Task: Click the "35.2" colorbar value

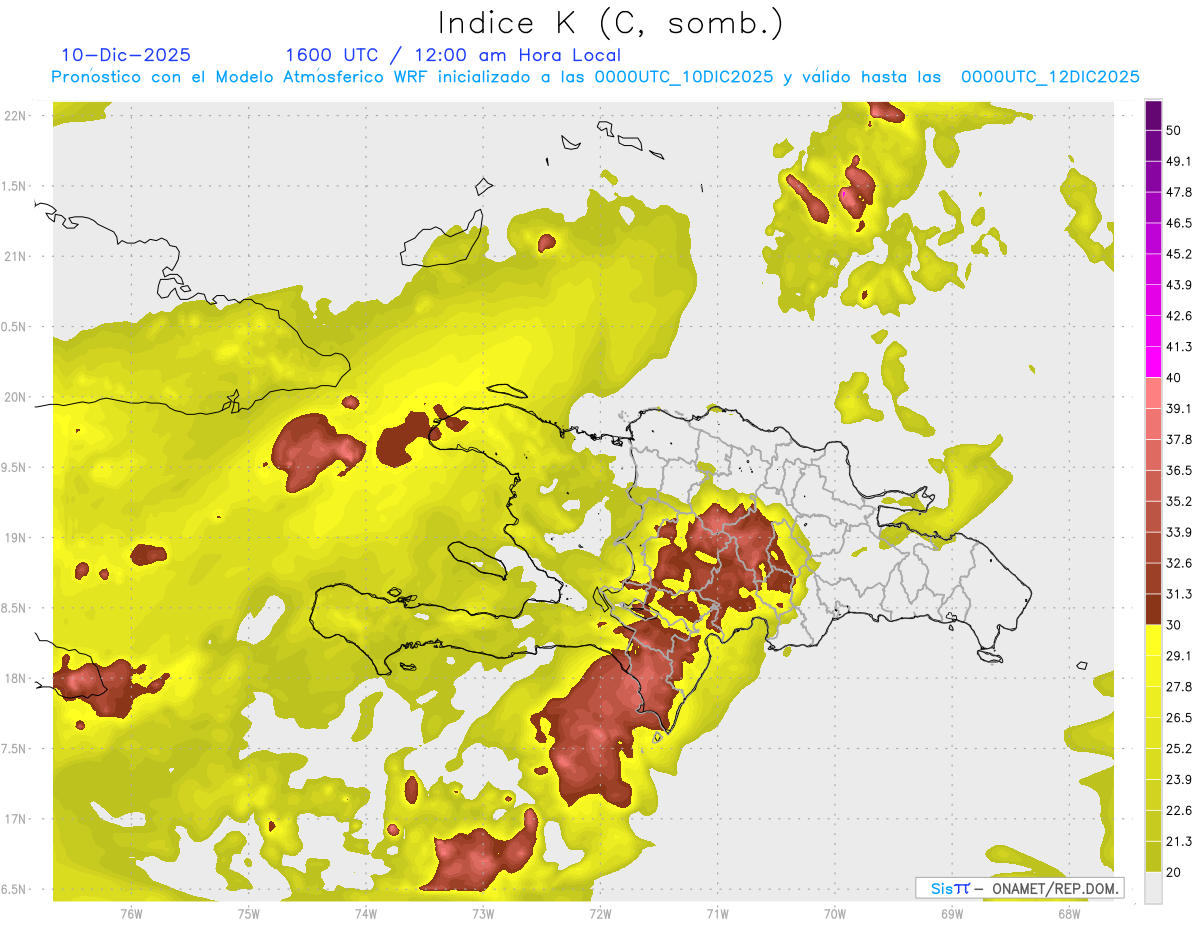Action: pyautogui.click(x=1179, y=501)
